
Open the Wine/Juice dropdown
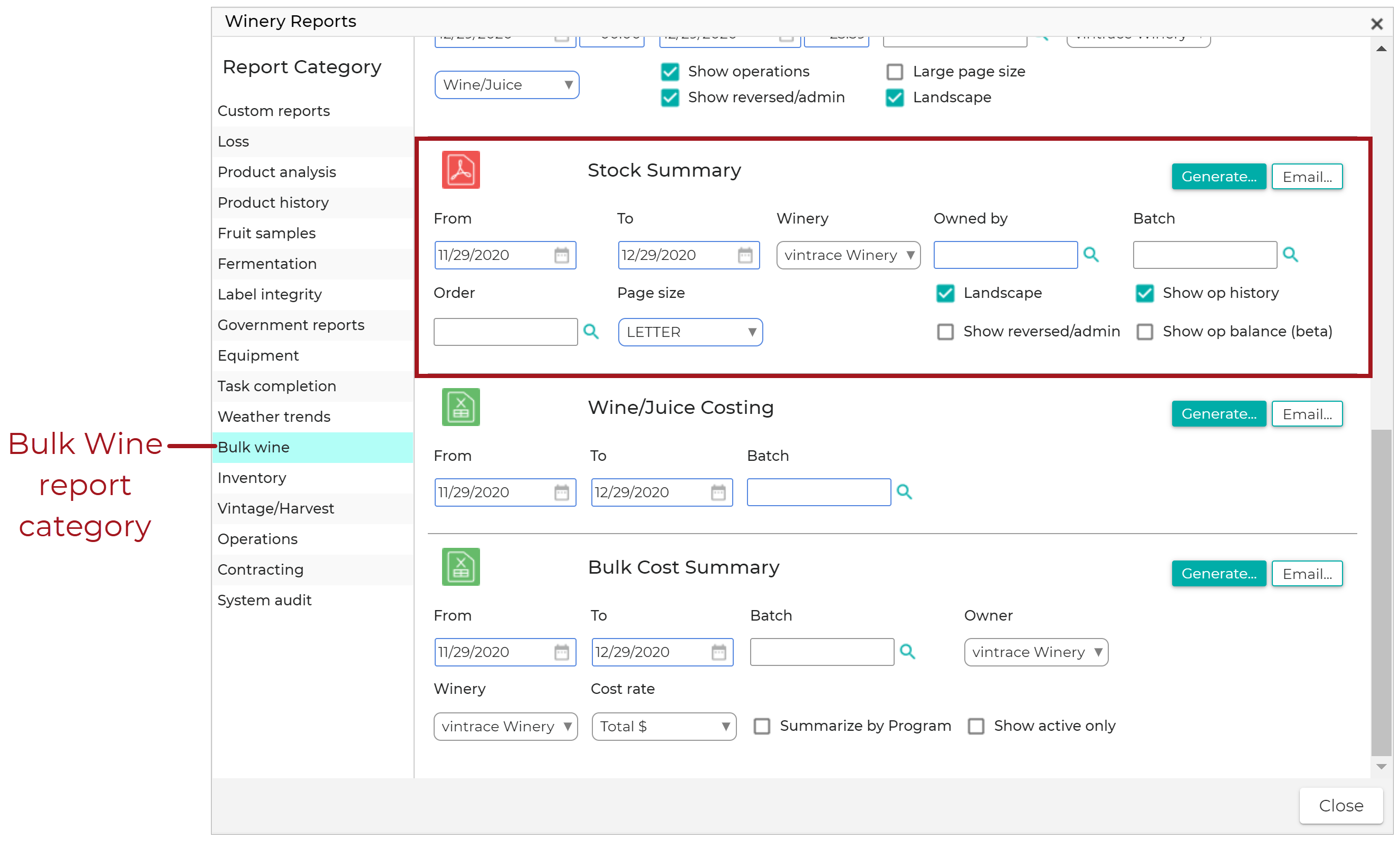point(507,84)
